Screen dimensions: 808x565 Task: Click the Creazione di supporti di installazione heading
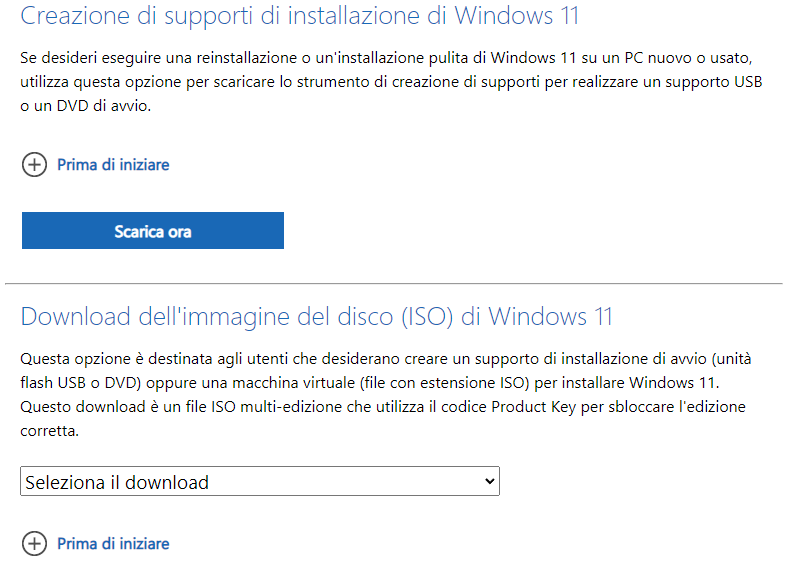click(x=299, y=17)
